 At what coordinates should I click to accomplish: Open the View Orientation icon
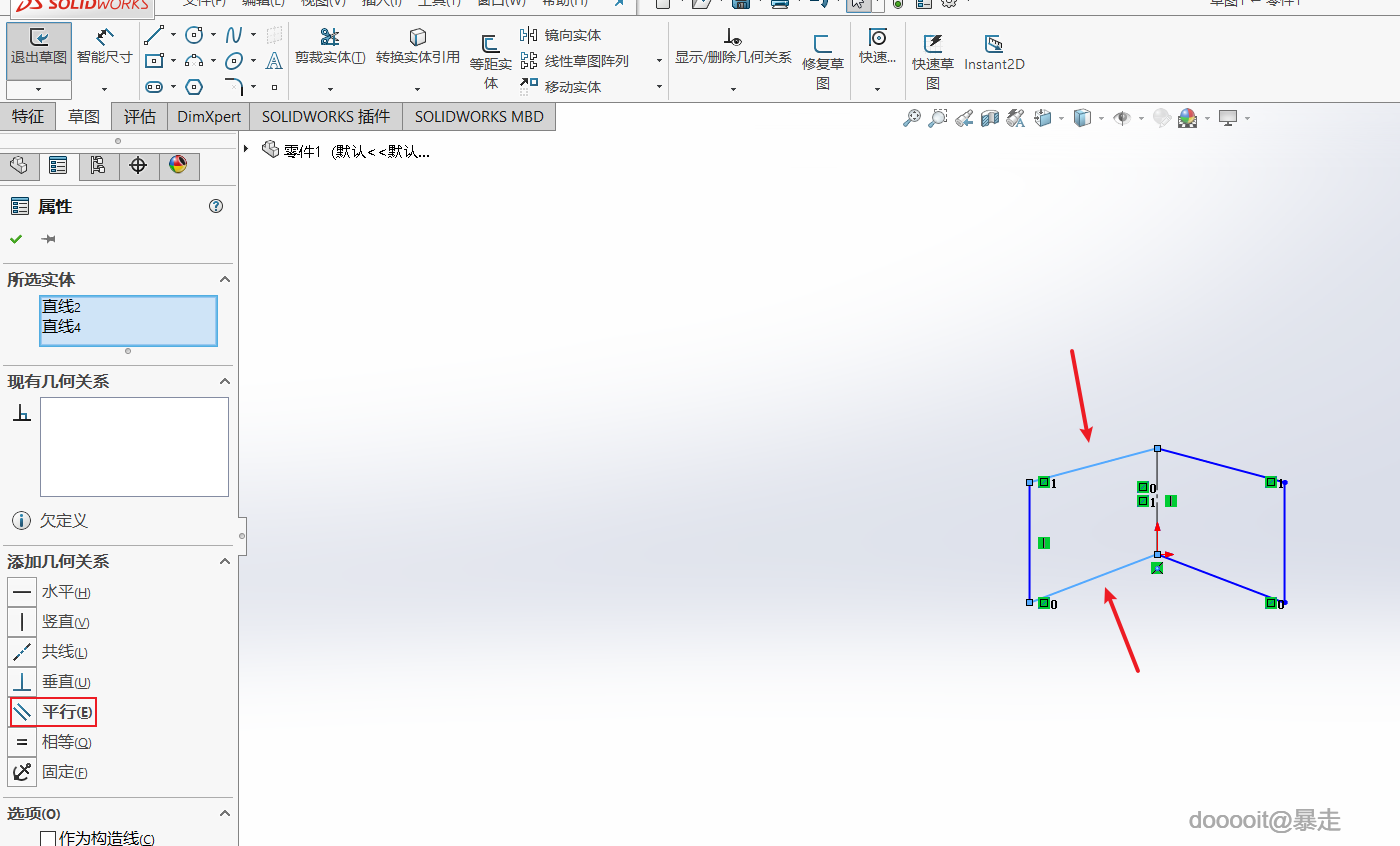1043,118
